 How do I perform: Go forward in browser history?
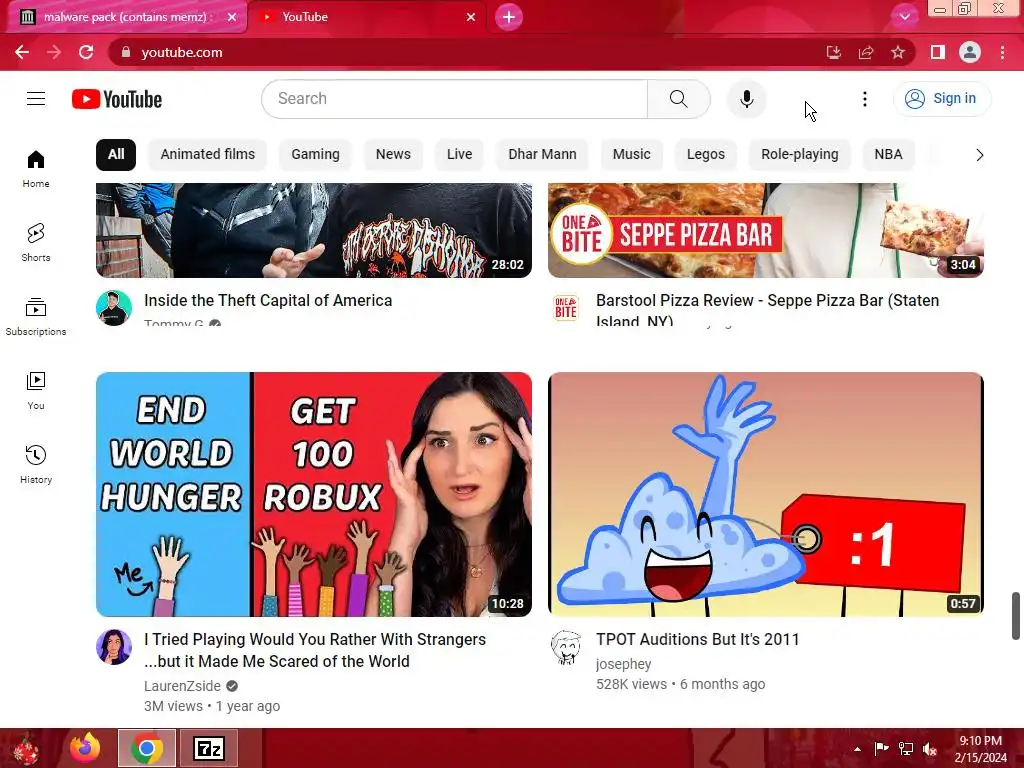point(54,52)
